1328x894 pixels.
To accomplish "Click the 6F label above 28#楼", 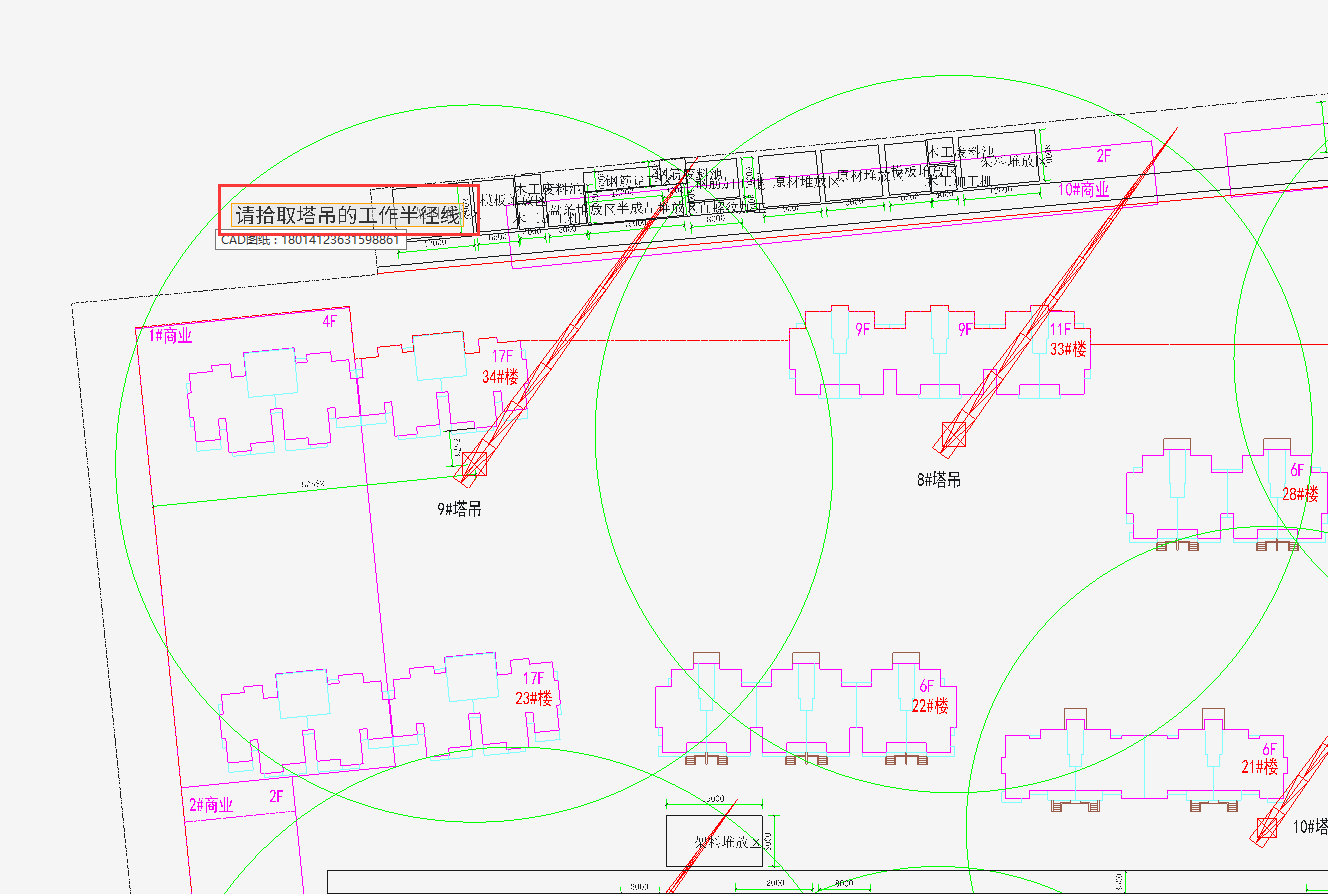I will pyautogui.click(x=1297, y=470).
